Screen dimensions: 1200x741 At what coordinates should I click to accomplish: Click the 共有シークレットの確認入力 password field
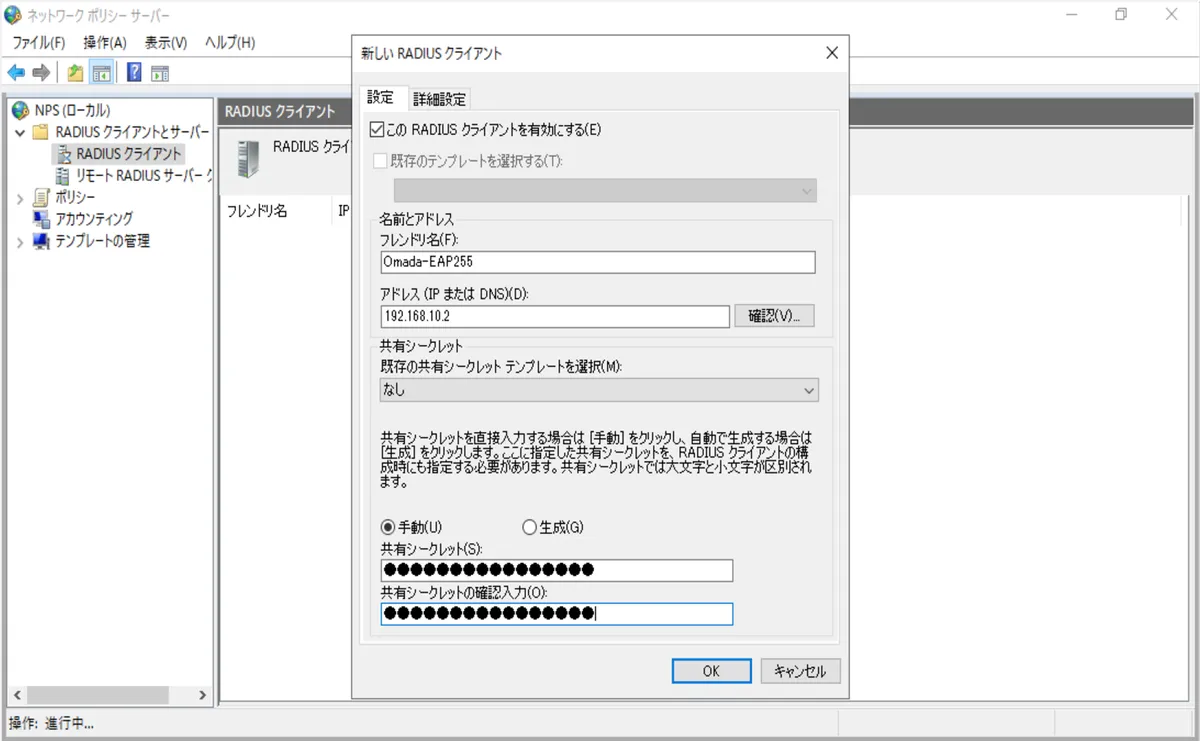pos(557,614)
